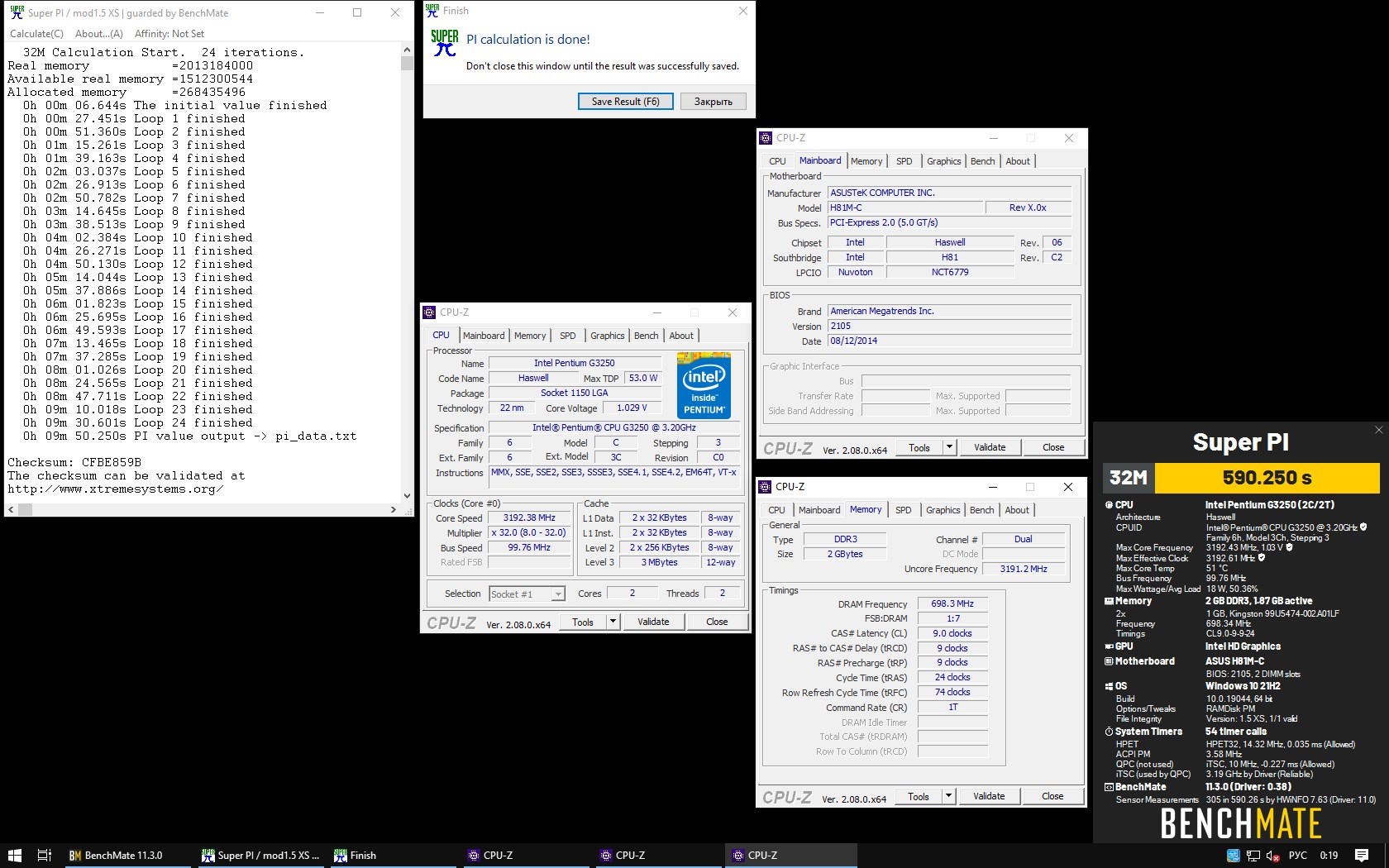Click Super PI vertical scrollbar down arrow
Screen dimensions: 1389x868
pyautogui.click(x=406, y=496)
